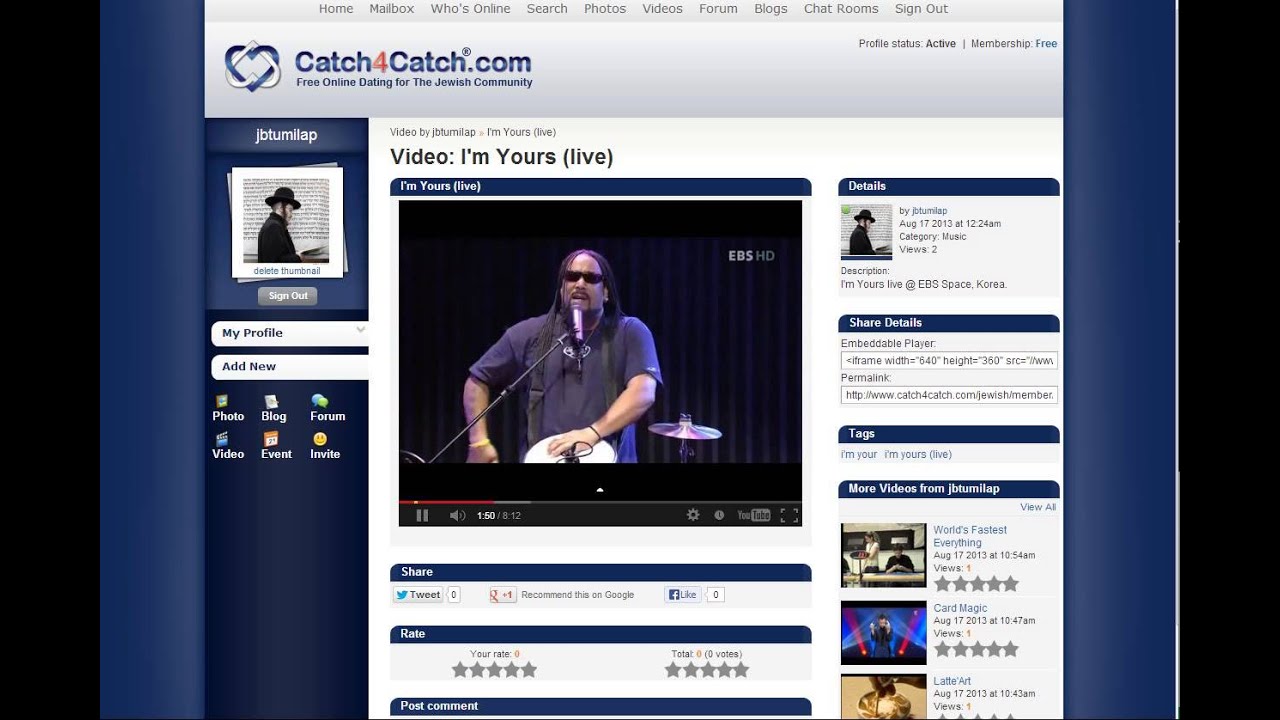This screenshot has width=1280, height=720.
Task: Open Chat Rooms in top navigation
Action: 841,9
